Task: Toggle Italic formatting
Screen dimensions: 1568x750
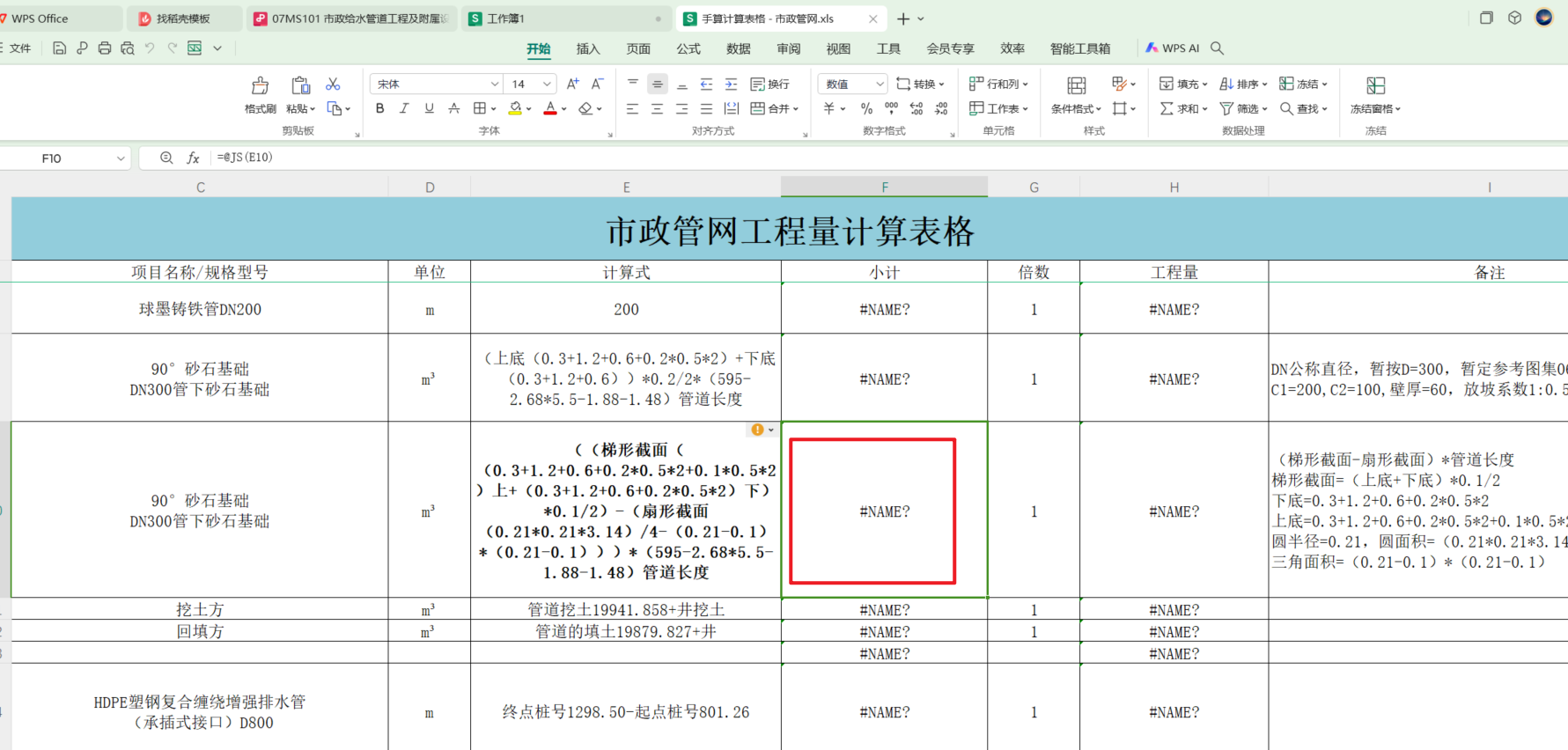Action: point(404,108)
